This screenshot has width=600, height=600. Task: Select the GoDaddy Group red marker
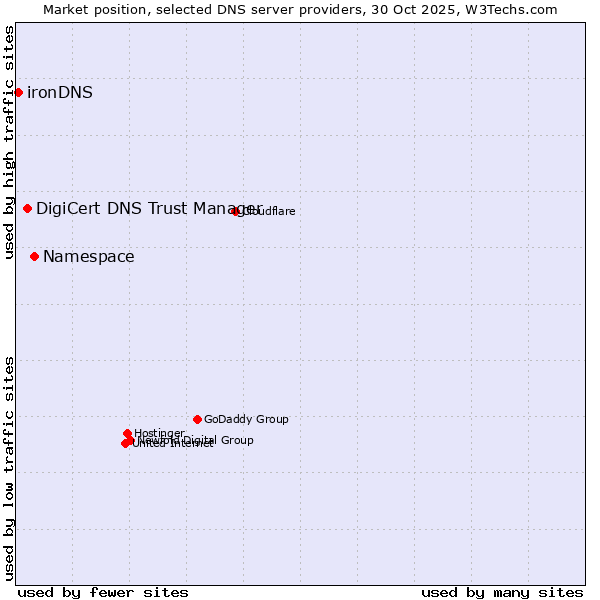197,419
